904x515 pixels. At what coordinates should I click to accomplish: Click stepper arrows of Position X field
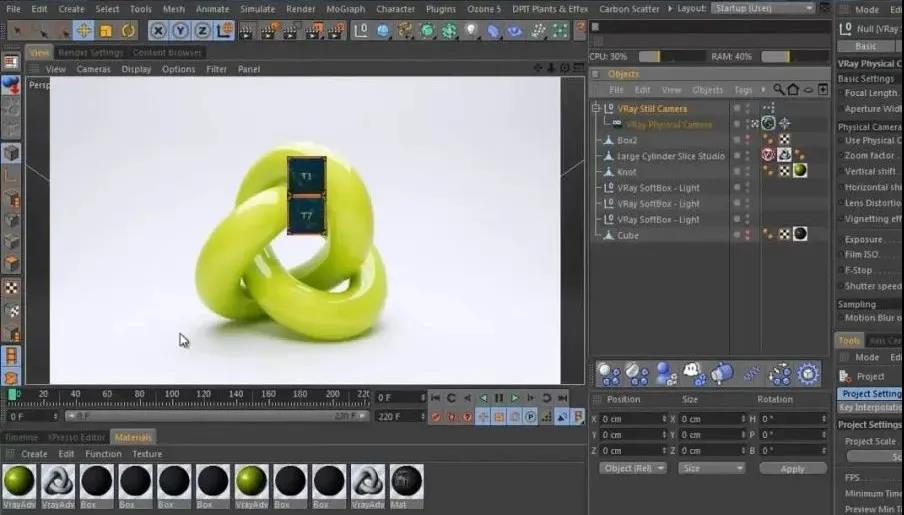pos(665,419)
